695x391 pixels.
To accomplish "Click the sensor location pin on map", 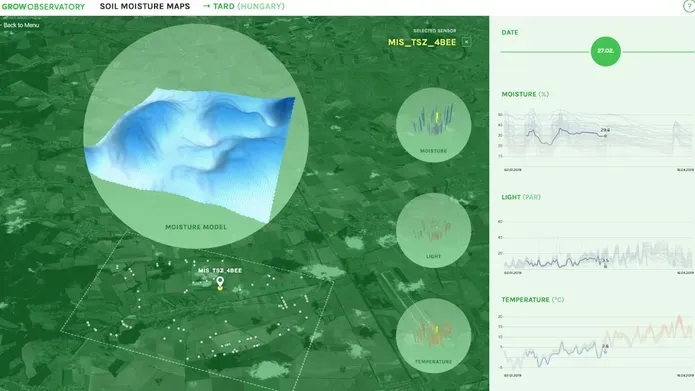I will (x=220, y=283).
